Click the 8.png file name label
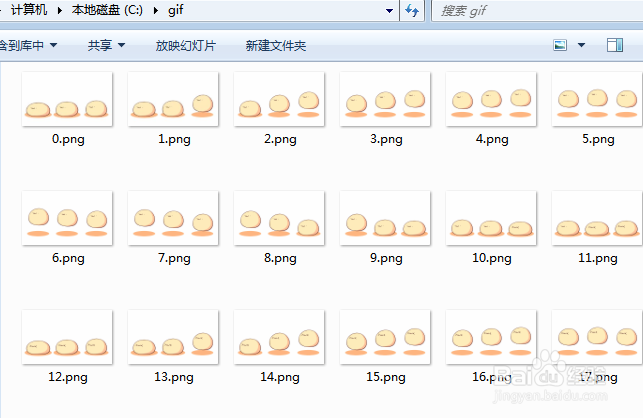 pos(280,258)
